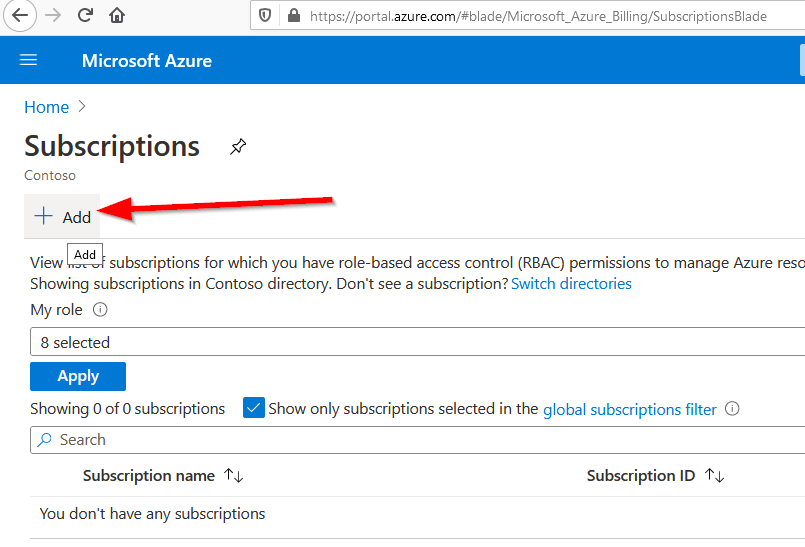Click the Apply button
805x547 pixels.
tap(78, 376)
